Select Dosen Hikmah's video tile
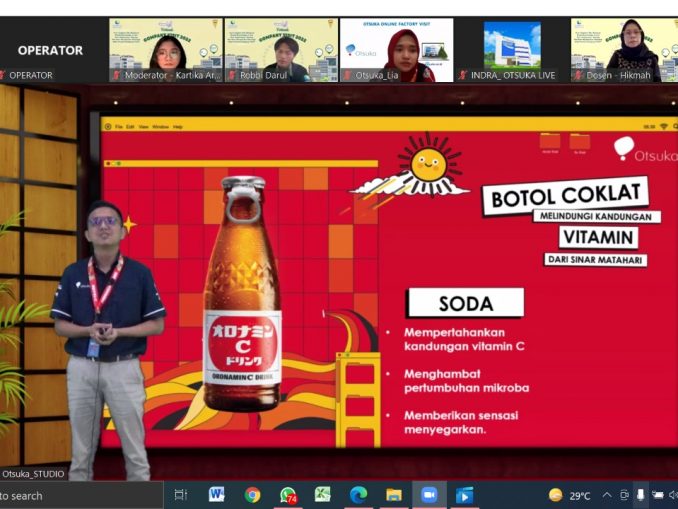This screenshot has height=509, width=678. tap(624, 50)
